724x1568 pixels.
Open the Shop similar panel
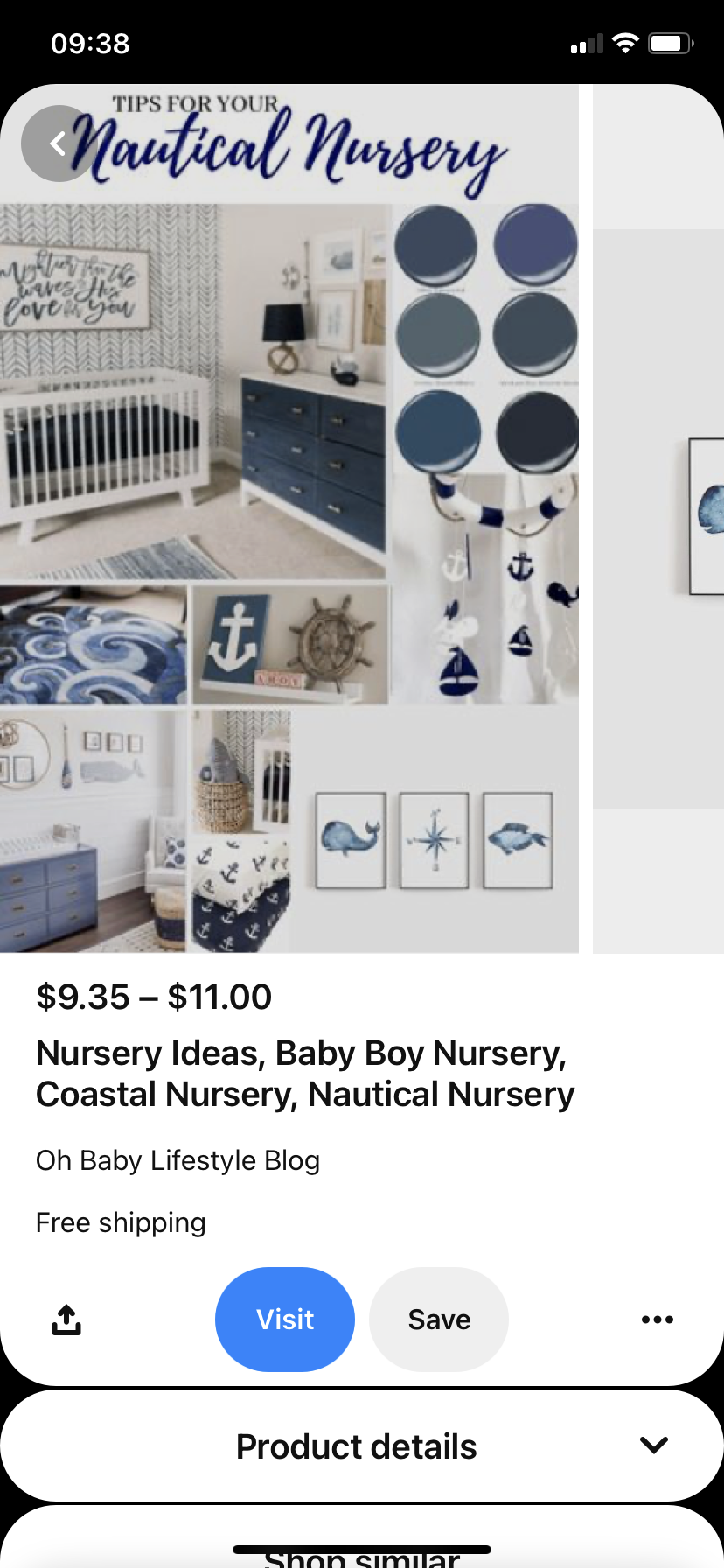pos(362,1550)
